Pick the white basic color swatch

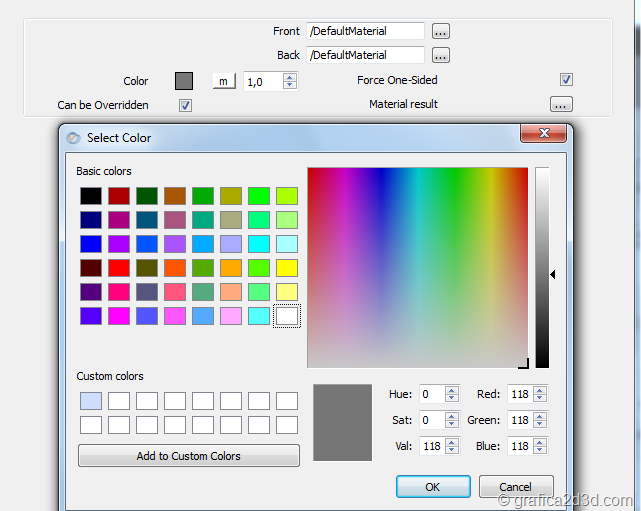(x=287, y=316)
